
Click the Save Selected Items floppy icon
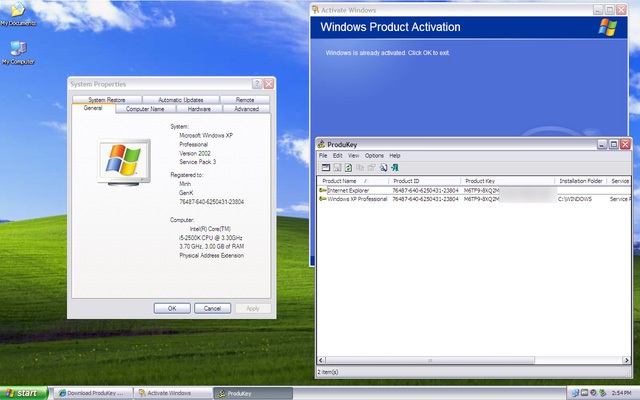337,167
